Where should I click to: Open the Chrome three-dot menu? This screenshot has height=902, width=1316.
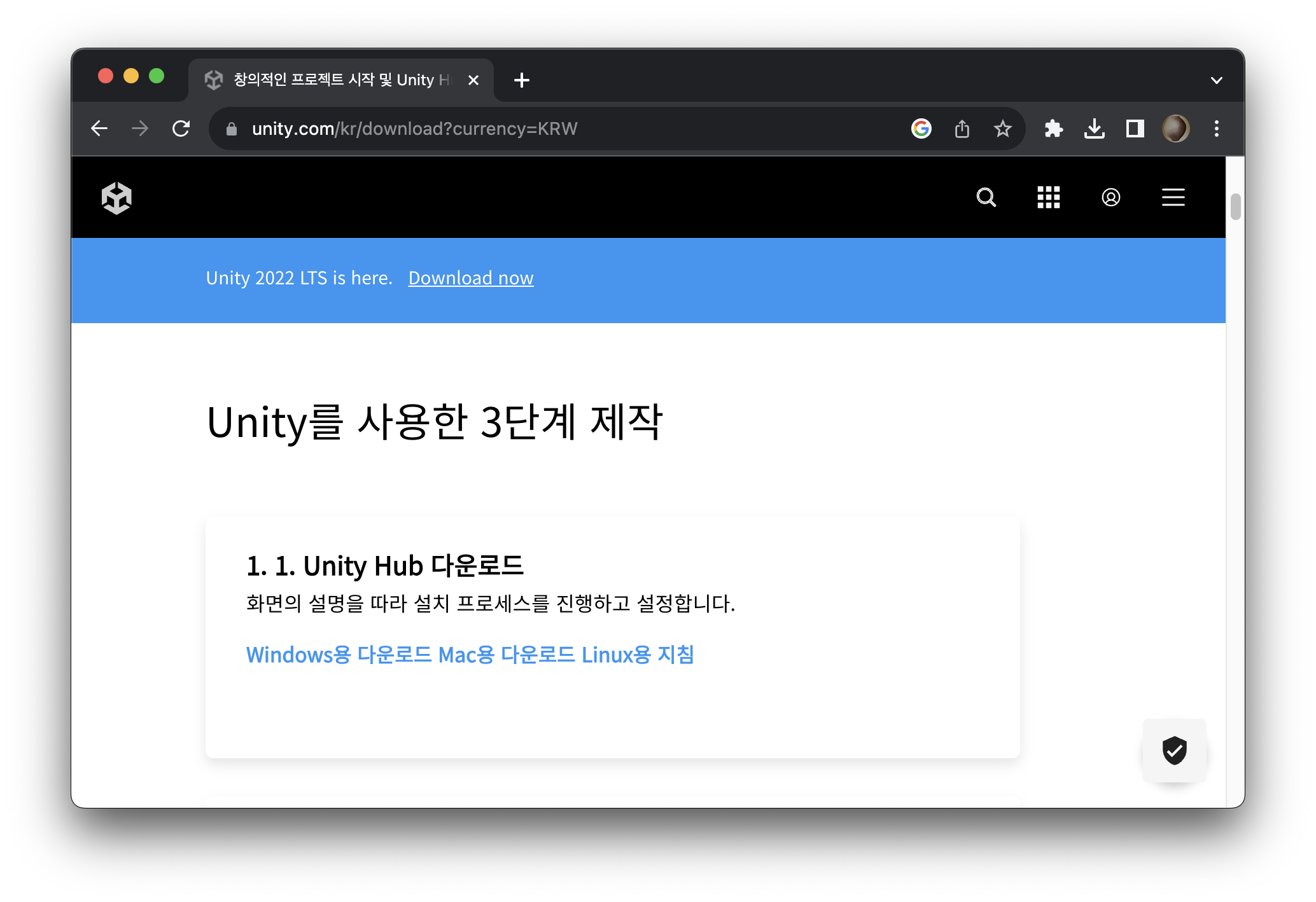pos(1217,129)
